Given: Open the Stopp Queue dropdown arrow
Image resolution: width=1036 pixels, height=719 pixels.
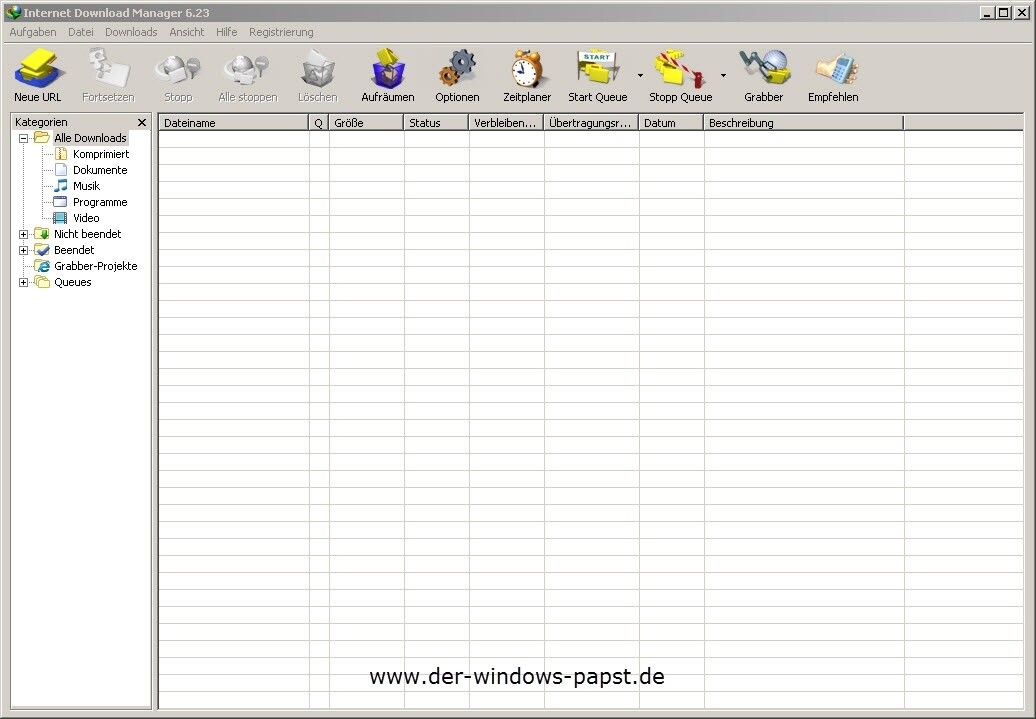Looking at the screenshot, I should (x=723, y=75).
